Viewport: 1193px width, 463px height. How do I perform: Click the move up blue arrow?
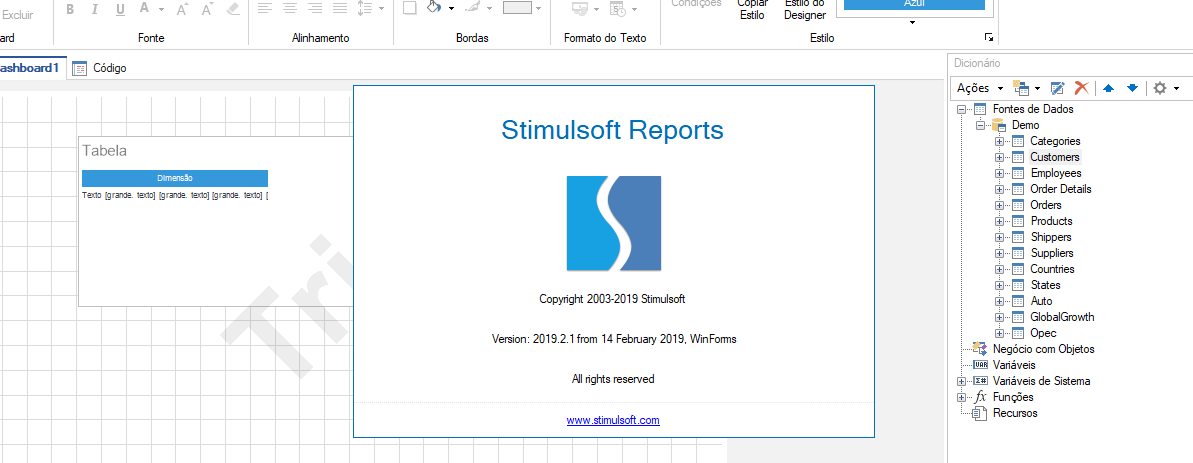[x=1109, y=88]
